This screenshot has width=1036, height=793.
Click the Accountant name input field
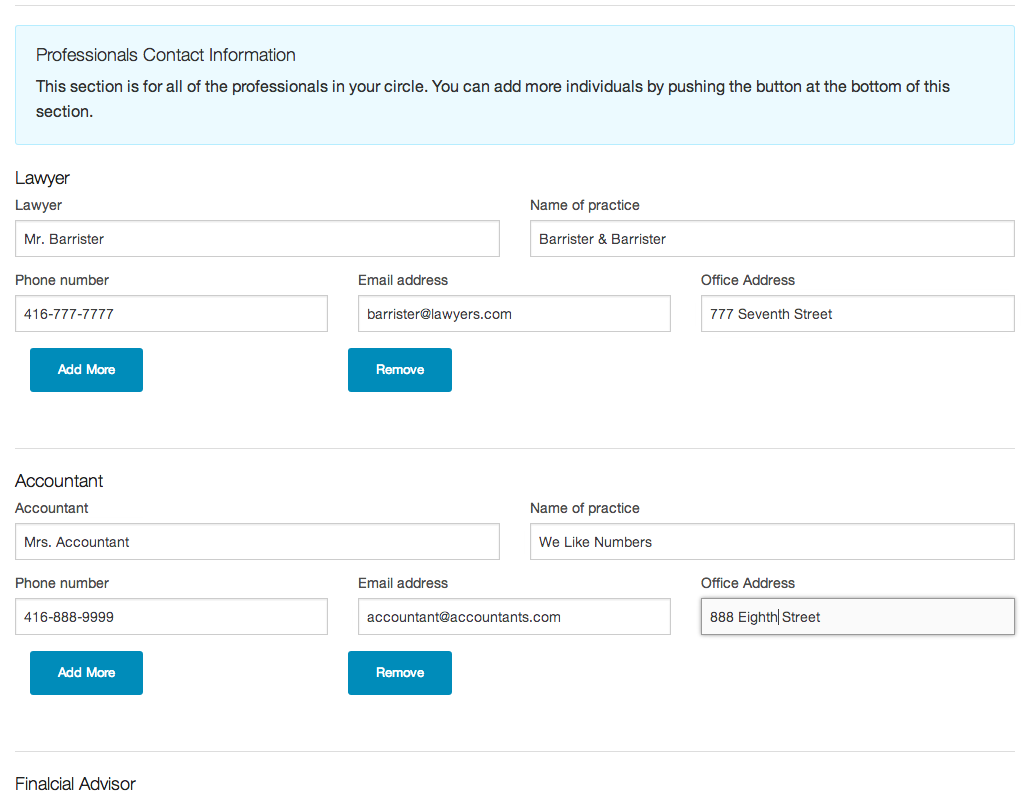tap(256, 541)
